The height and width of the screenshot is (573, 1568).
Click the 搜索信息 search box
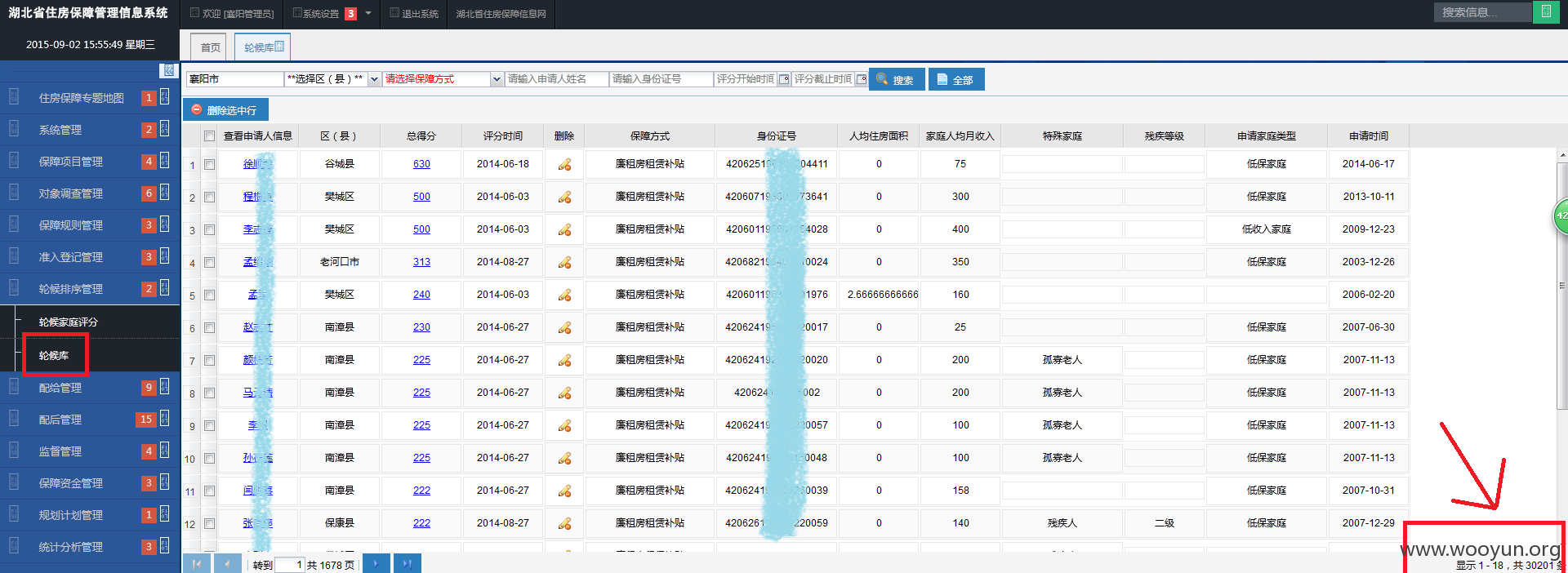click(x=1482, y=12)
